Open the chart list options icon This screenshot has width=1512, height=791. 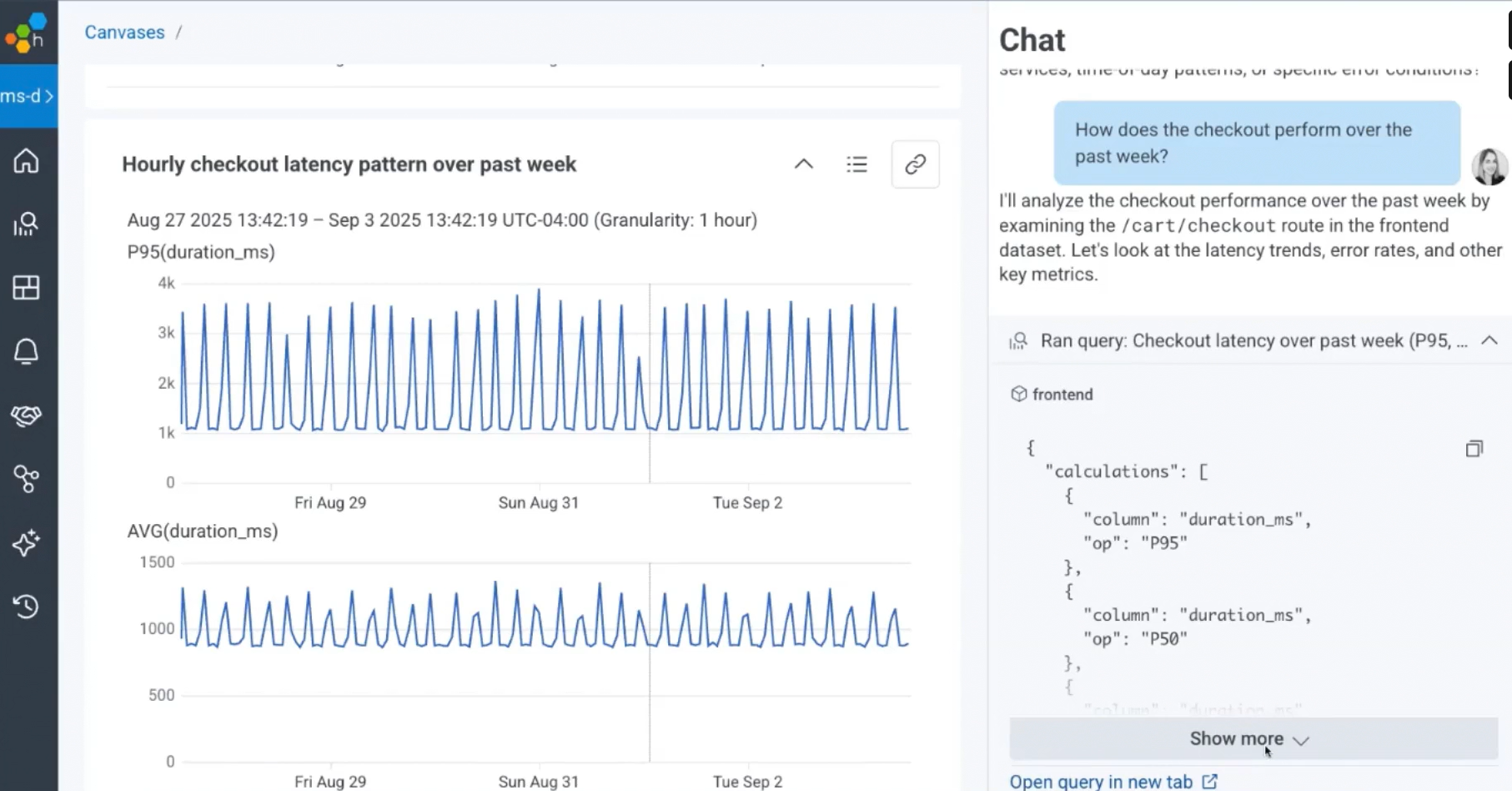tap(856, 164)
